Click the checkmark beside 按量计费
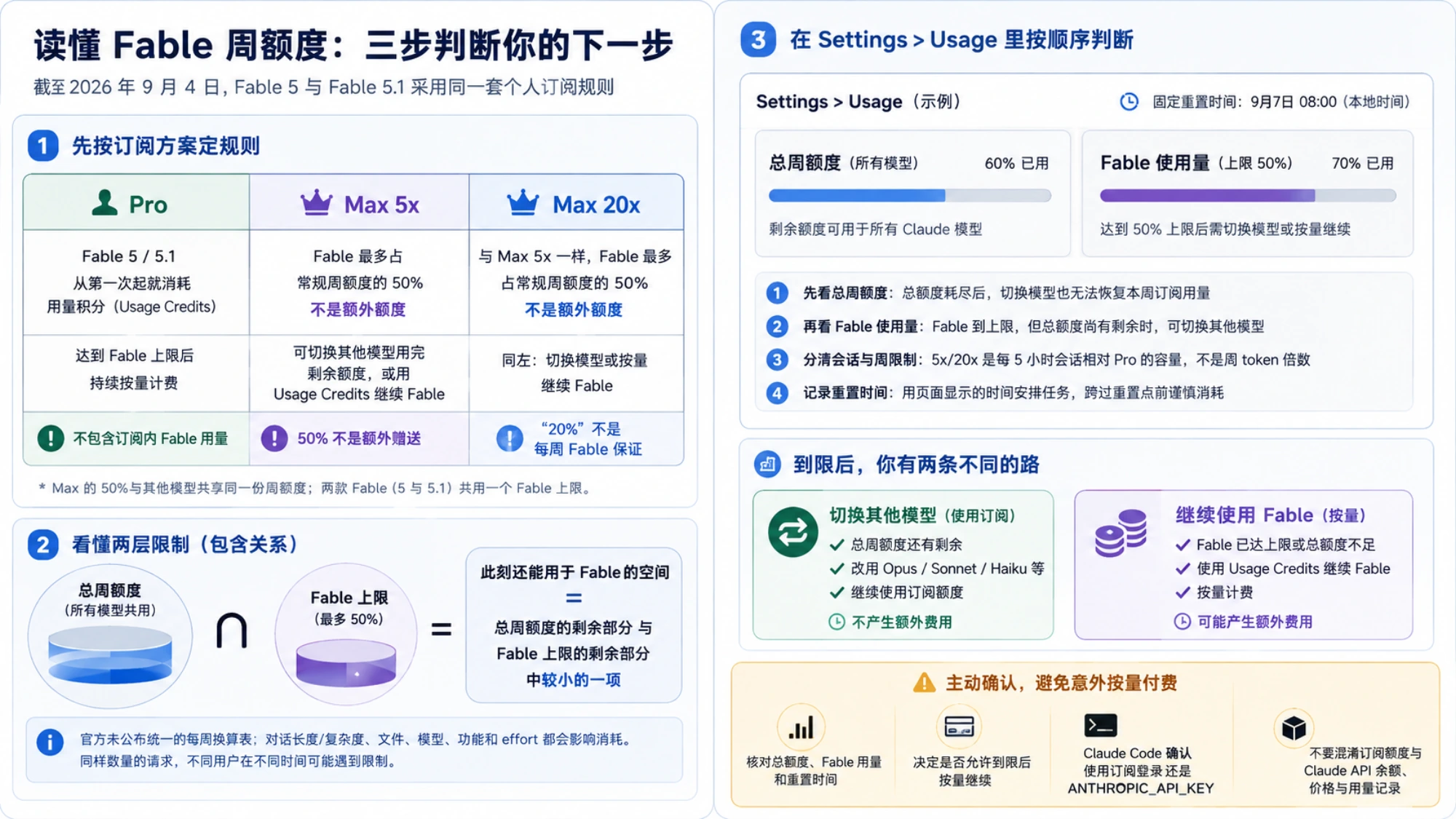 1183,593
